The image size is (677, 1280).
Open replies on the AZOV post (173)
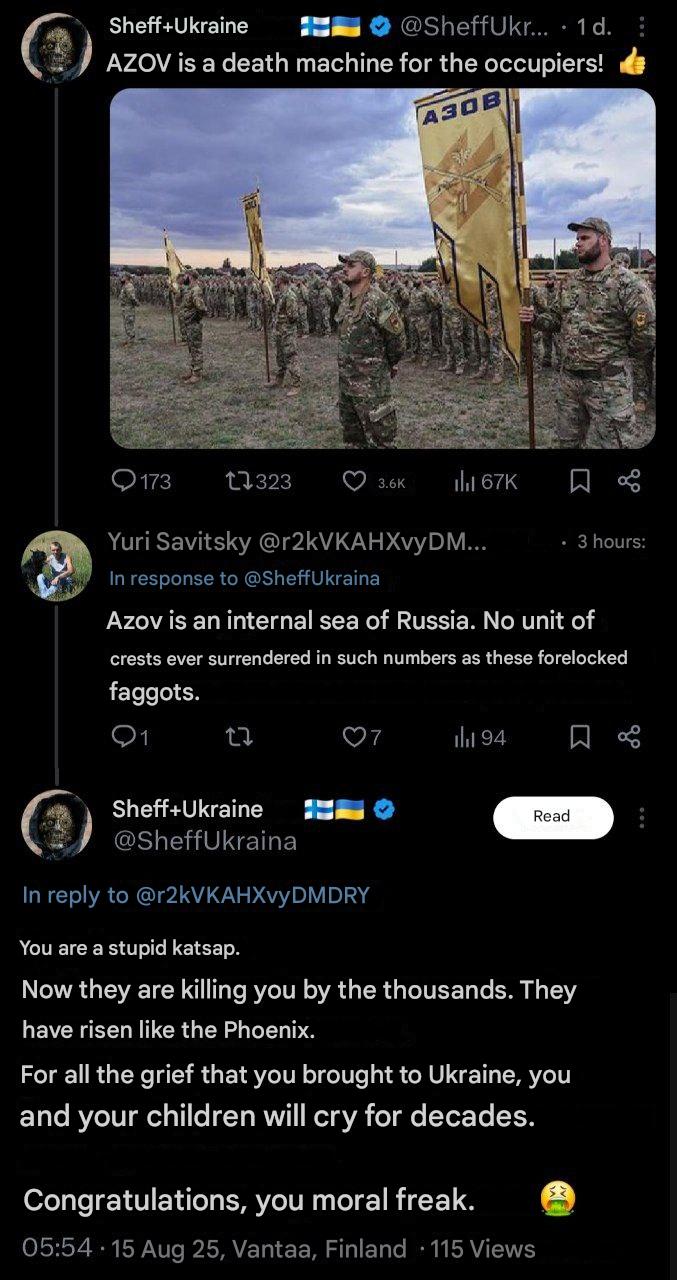(x=140, y=482)
